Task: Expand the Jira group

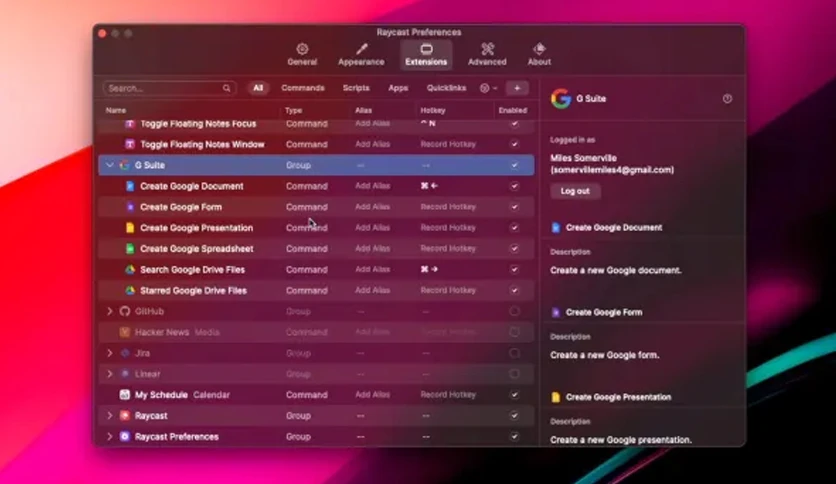Action: coord(110,353)
